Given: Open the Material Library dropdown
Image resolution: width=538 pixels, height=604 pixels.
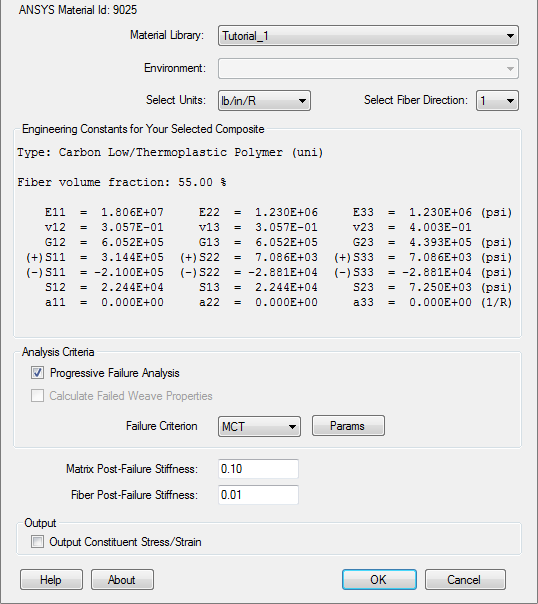Looking at the screenshot, I should (368, 36).
